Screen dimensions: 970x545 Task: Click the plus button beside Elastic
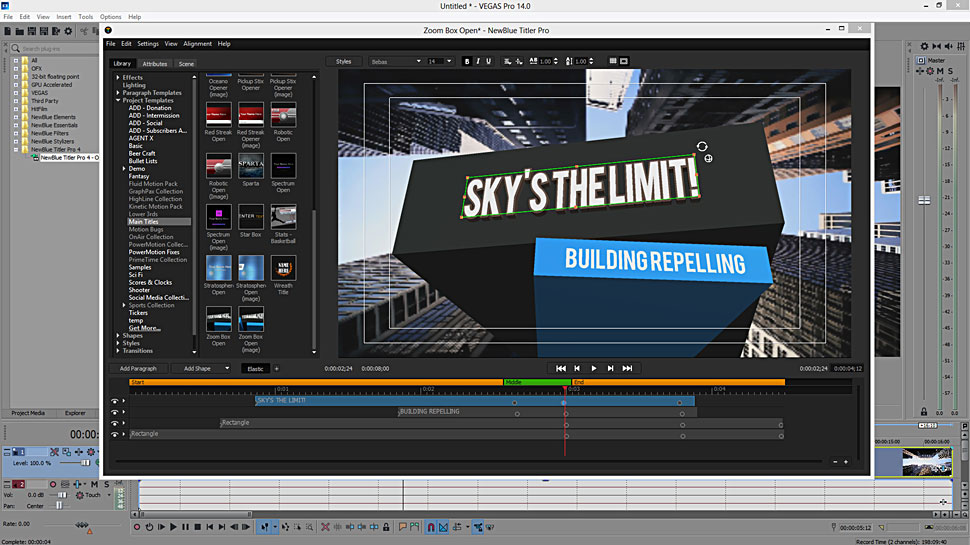coord(277,369)
